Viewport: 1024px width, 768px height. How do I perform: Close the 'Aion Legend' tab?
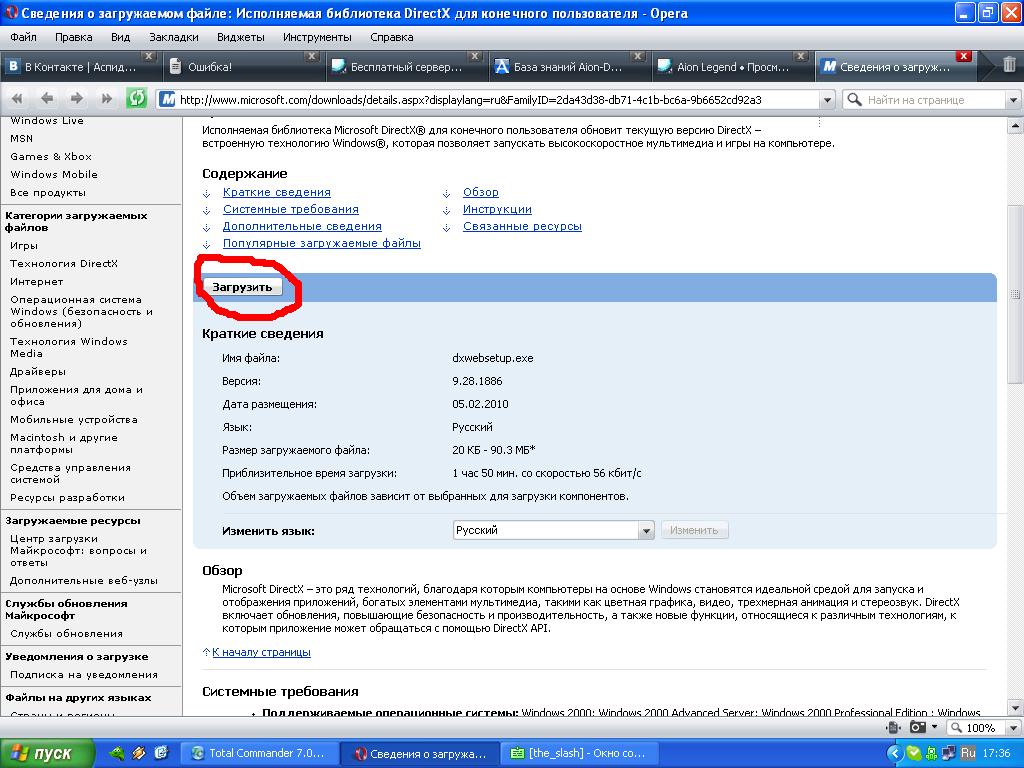801,56
